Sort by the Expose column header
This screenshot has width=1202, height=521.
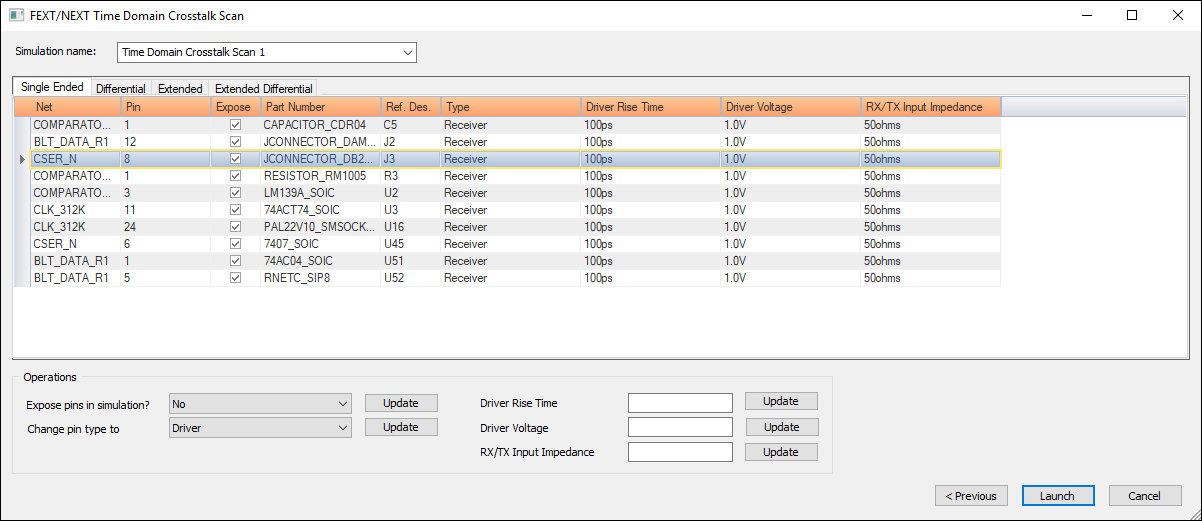(x=236, y=107)
